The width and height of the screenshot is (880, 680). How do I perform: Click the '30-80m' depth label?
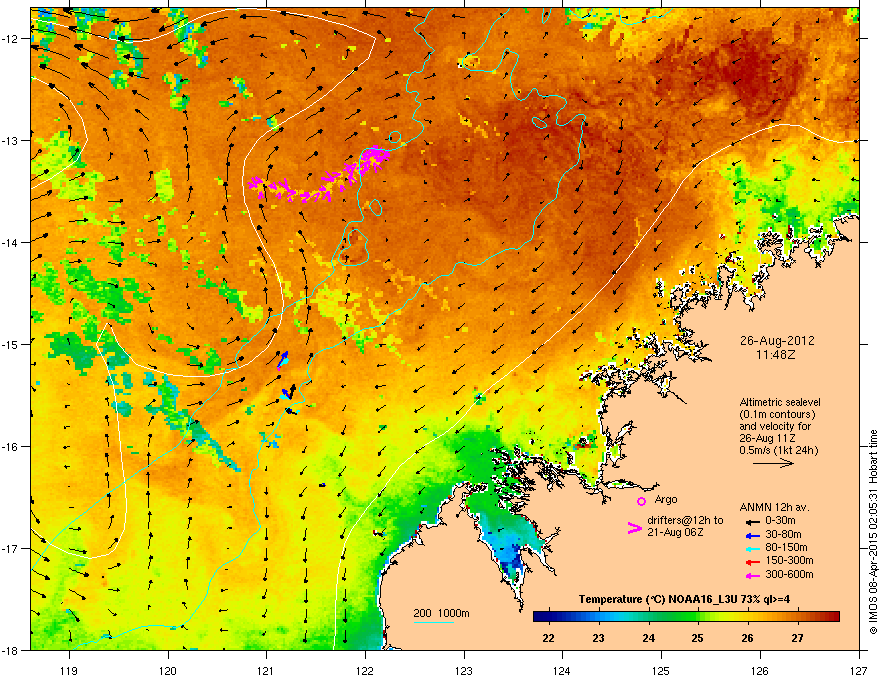[783, 534]
